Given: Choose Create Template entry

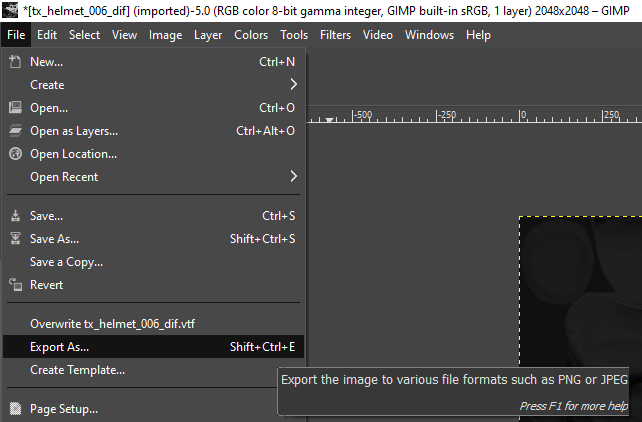Looking at the screenshot, I should point(78,370).
